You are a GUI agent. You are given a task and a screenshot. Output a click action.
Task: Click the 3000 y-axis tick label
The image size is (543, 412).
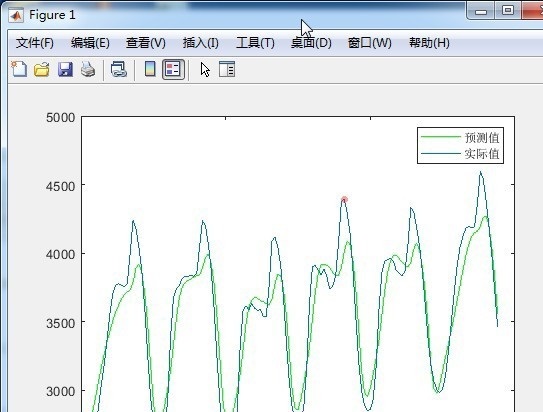tap(61, 391)
